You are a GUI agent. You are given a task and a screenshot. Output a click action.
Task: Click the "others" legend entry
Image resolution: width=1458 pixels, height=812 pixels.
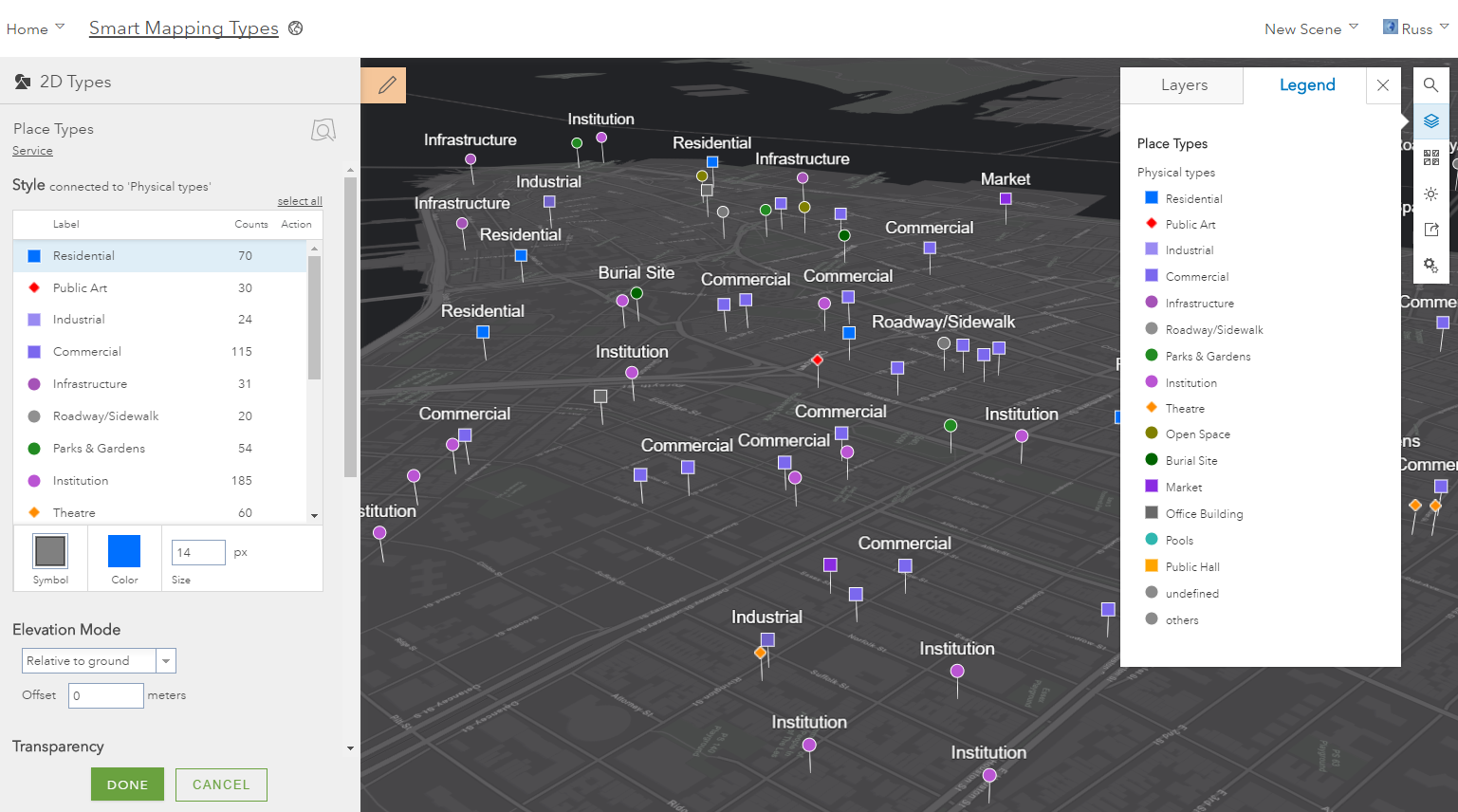1182,620
